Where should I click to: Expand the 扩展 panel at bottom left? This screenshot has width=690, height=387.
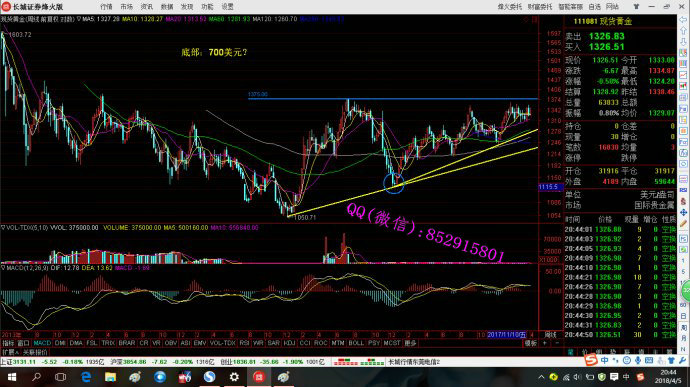tap(10, 352)
